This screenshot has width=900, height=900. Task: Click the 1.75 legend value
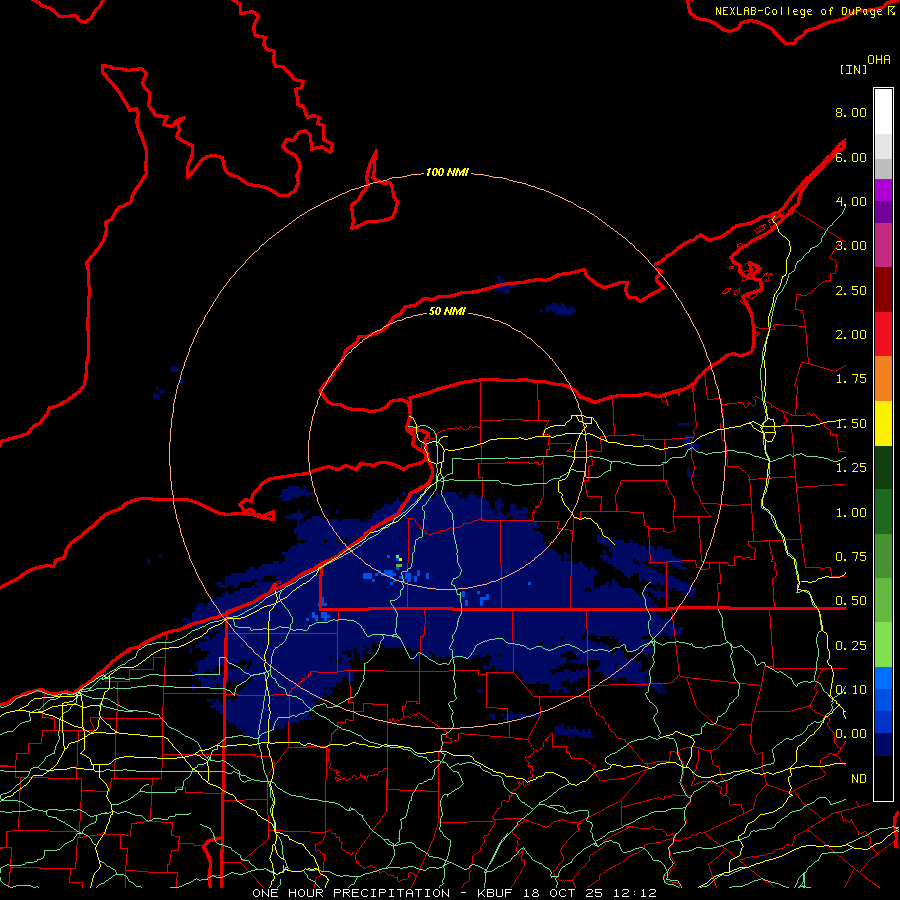click(x=851, y=378)
